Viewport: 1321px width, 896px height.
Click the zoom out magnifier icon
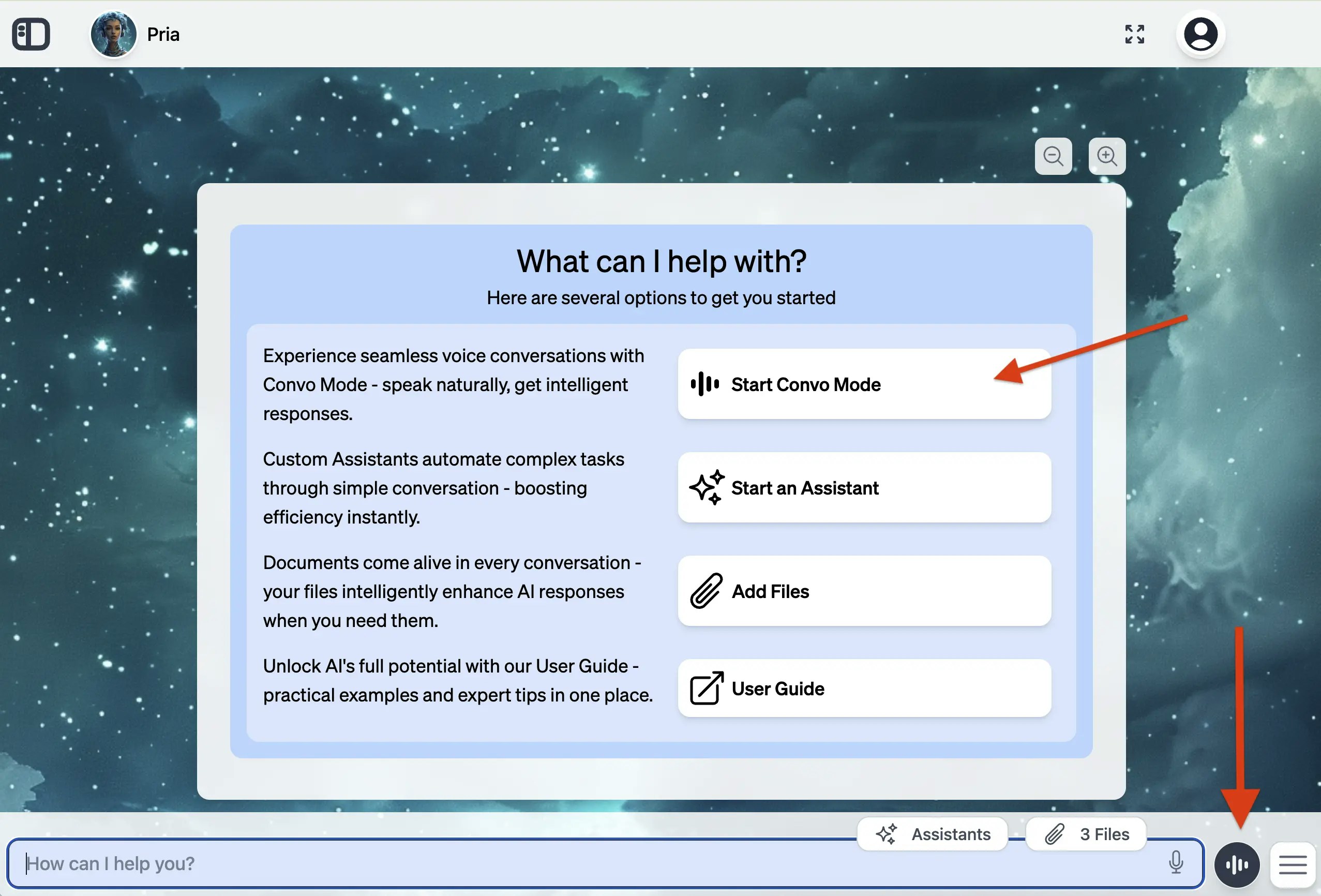click(x=1053, y=156)
